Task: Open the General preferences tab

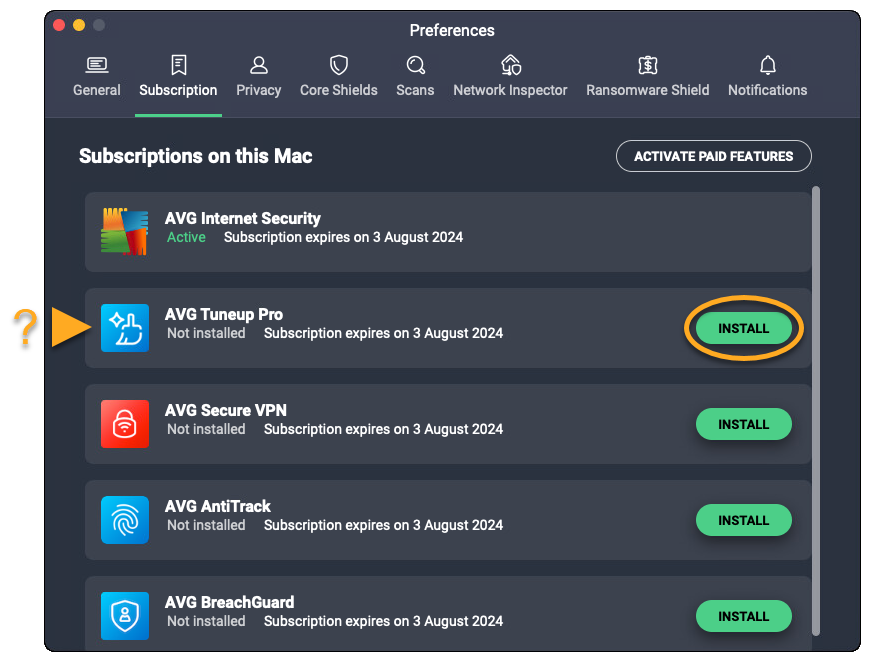Action: 97,77
